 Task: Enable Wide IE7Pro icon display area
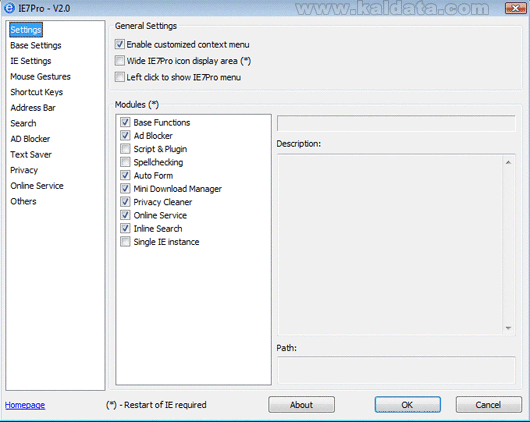[x=119, y=61]
